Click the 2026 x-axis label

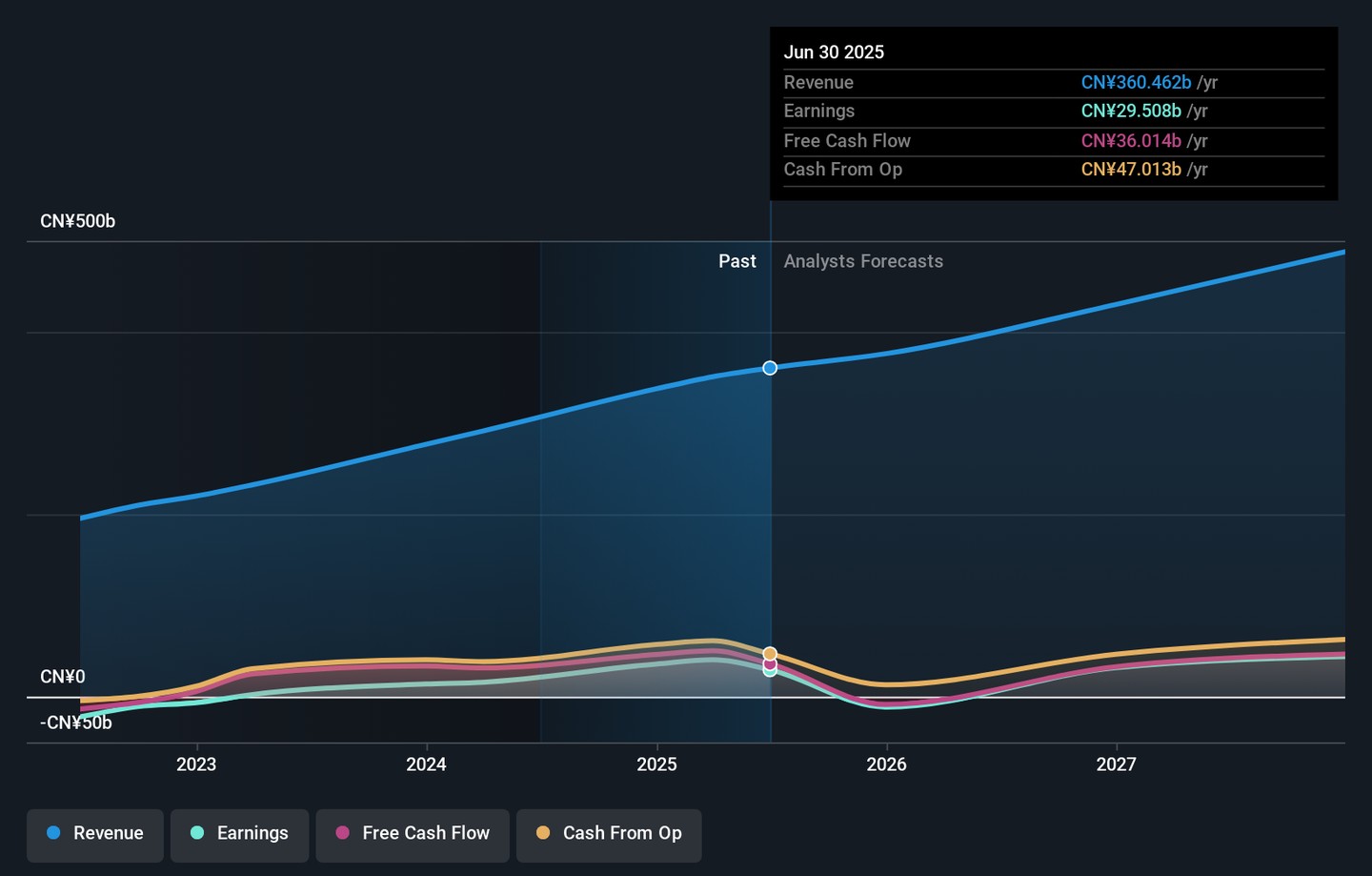click(886, 764)
